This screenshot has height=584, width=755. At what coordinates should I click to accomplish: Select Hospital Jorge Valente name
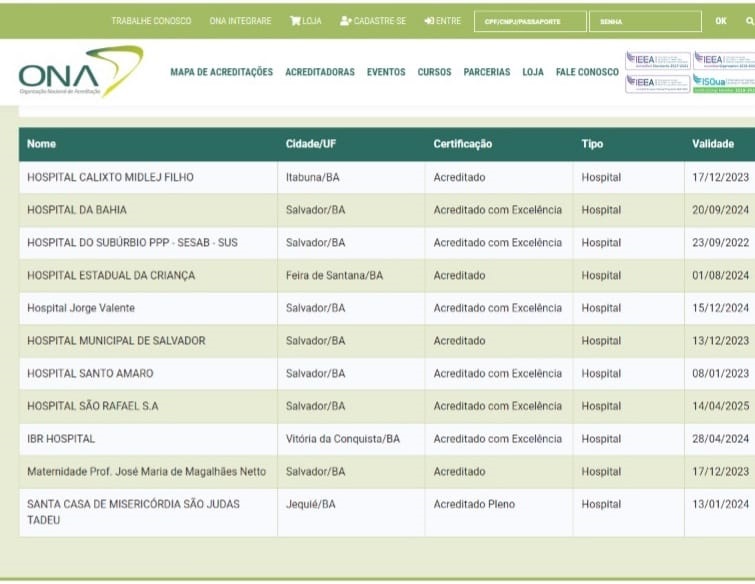tap(81, 308)
